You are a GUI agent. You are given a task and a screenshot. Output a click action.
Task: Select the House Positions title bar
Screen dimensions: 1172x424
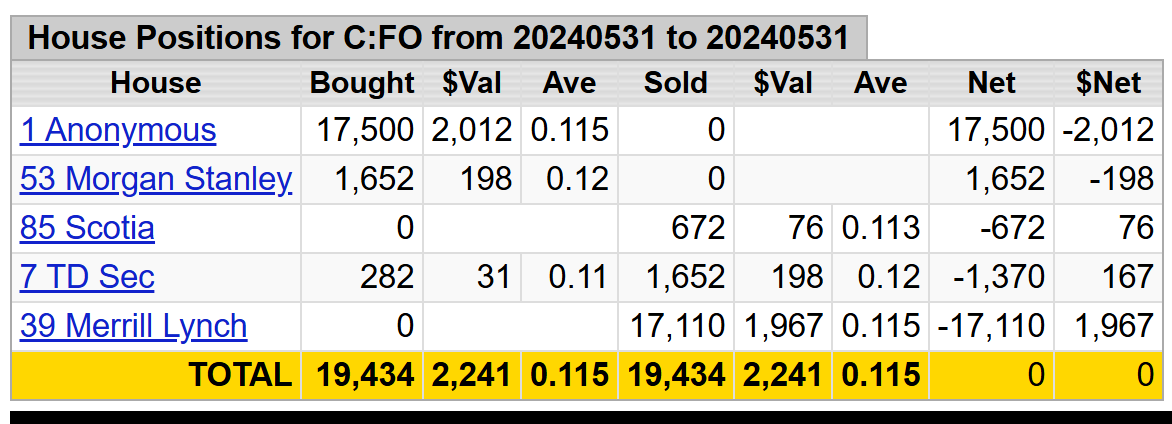tap(439, 37)
